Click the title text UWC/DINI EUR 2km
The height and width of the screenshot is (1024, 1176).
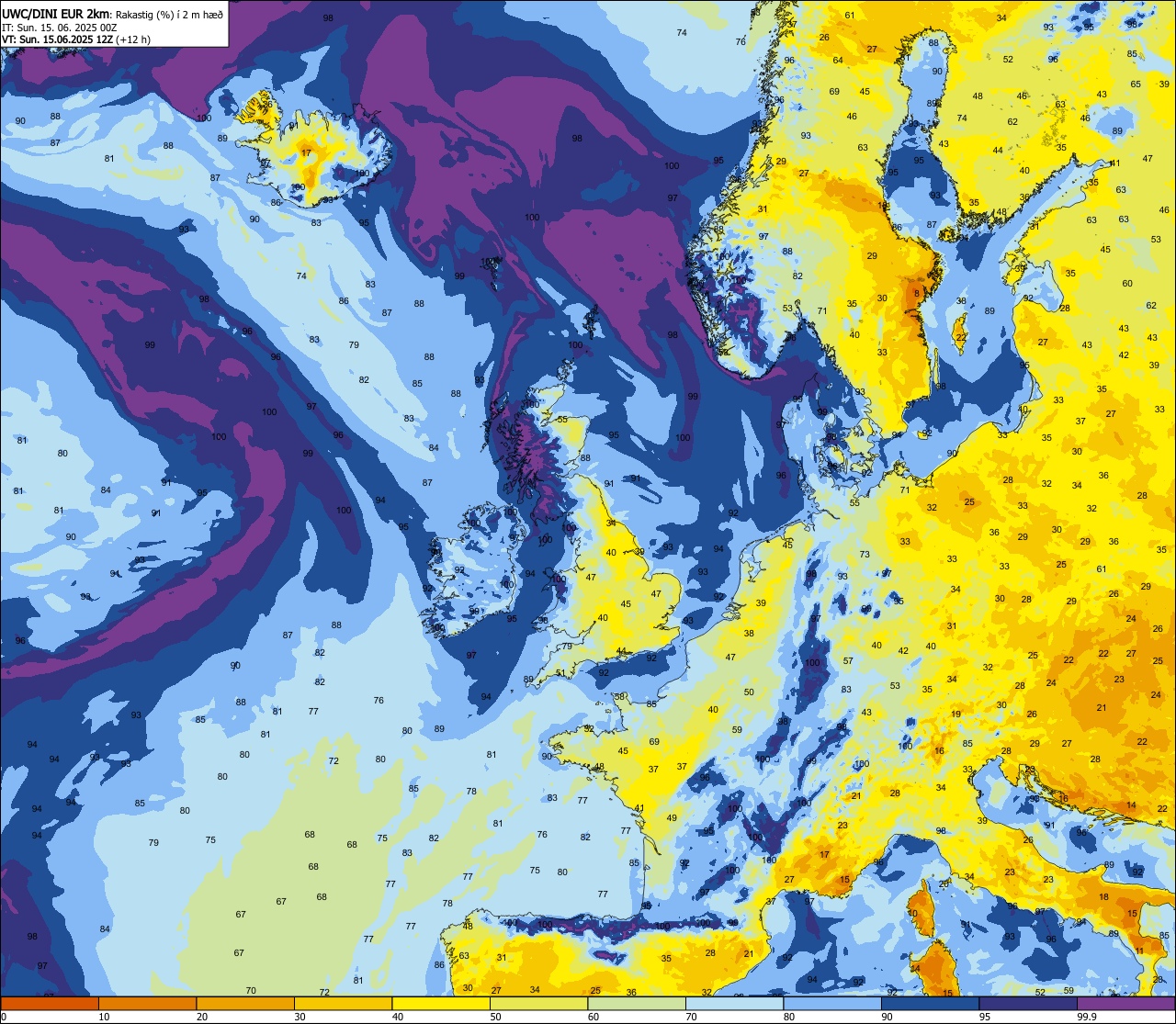tap(56, 13)
